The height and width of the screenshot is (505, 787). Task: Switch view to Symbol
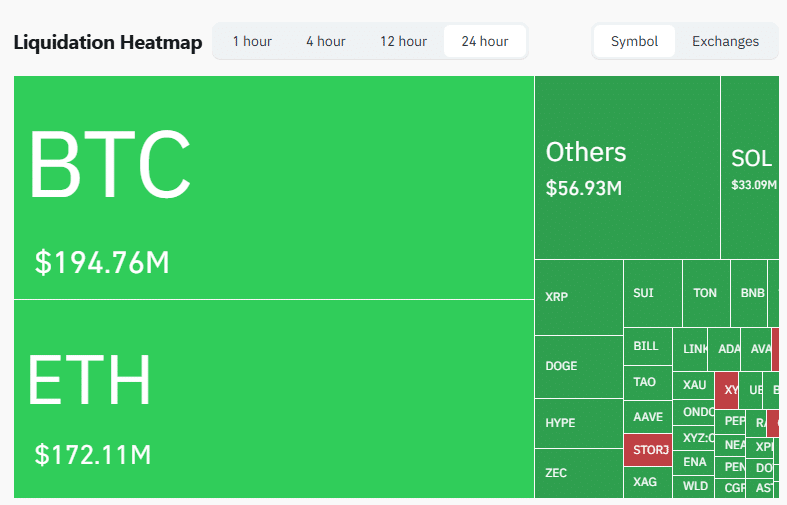click(x=634, y=41)
